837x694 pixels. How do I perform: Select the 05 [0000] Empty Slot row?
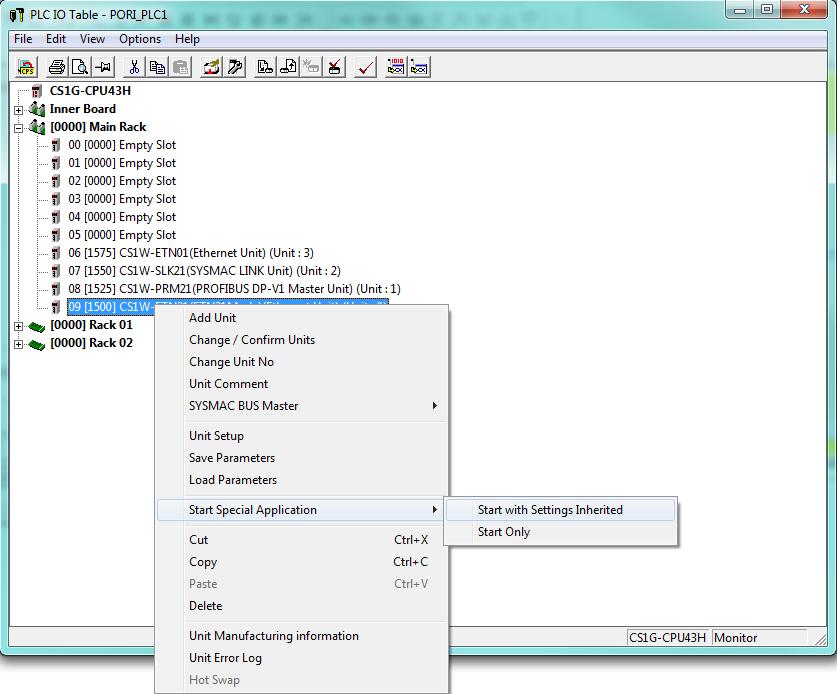[x=122, y=235]
